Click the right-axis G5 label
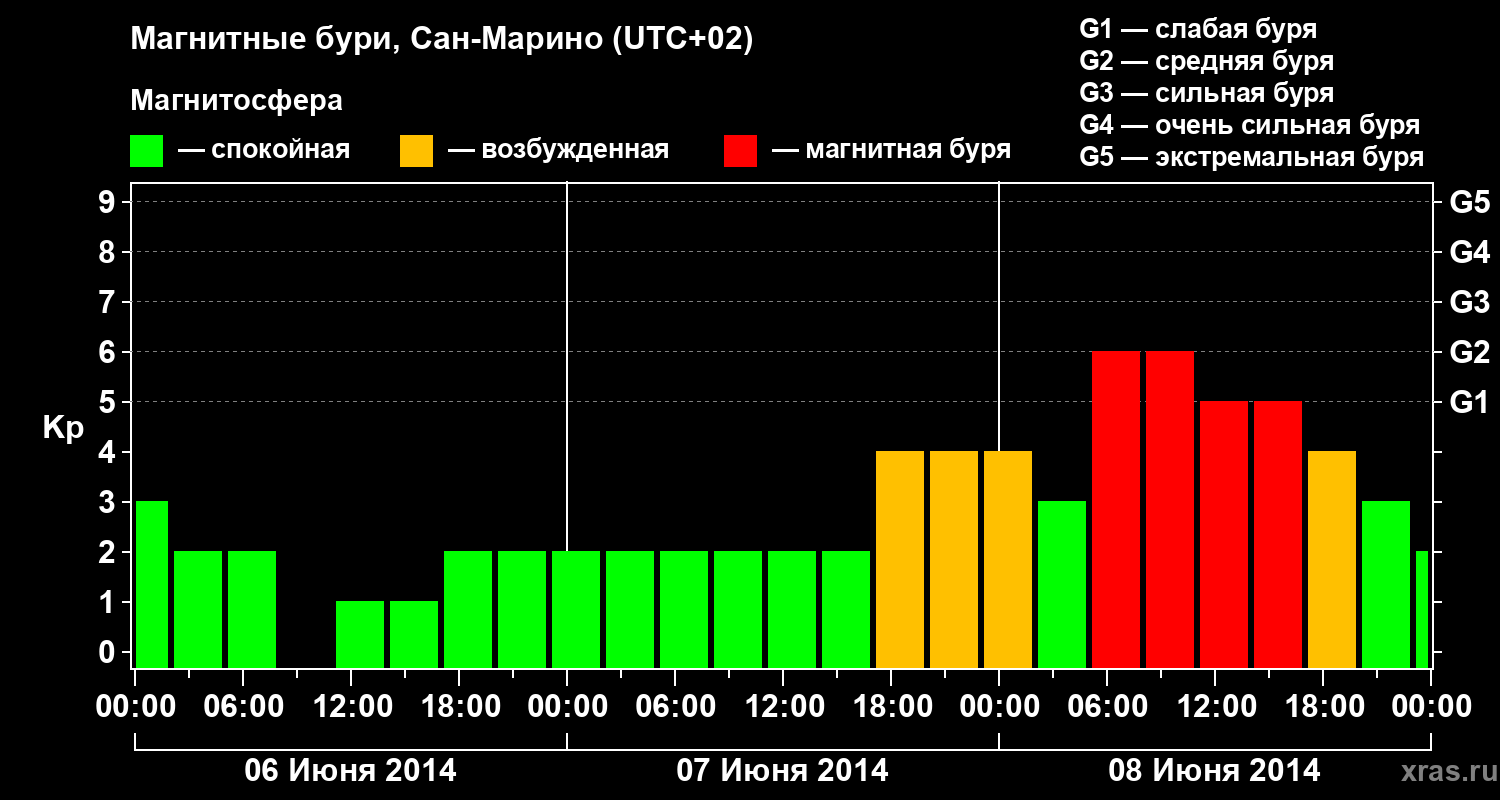Viewport: 1500px width, 800px height. point(1469,202)
